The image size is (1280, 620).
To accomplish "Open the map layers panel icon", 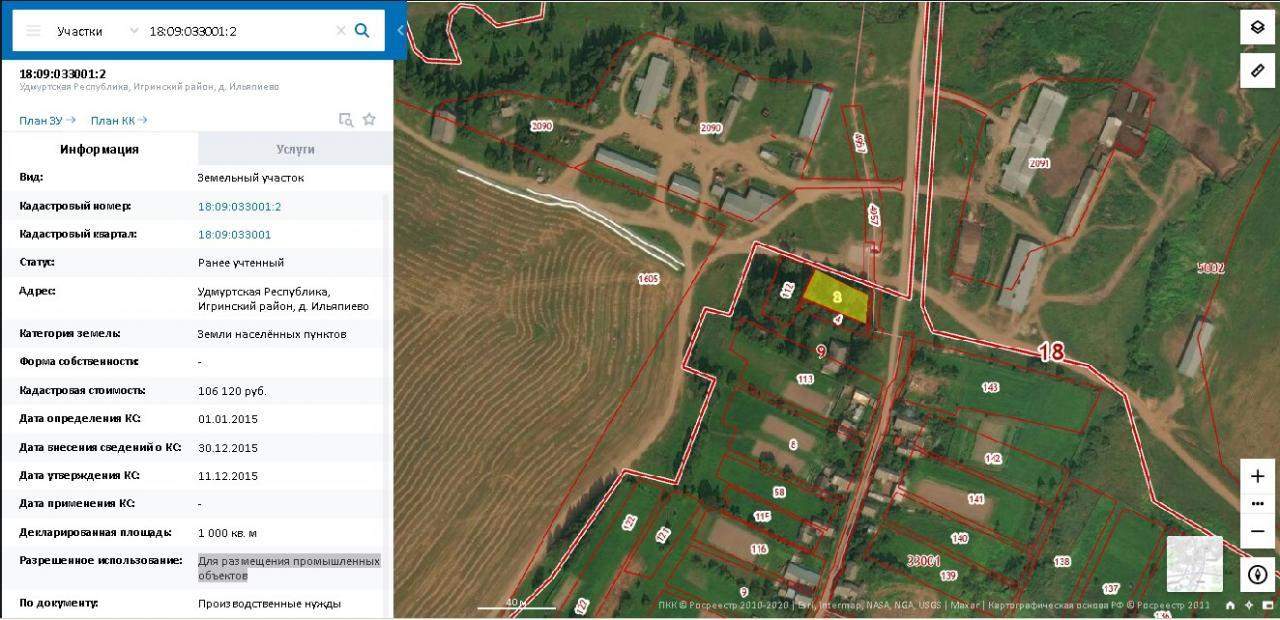I will pos(1257,28).
